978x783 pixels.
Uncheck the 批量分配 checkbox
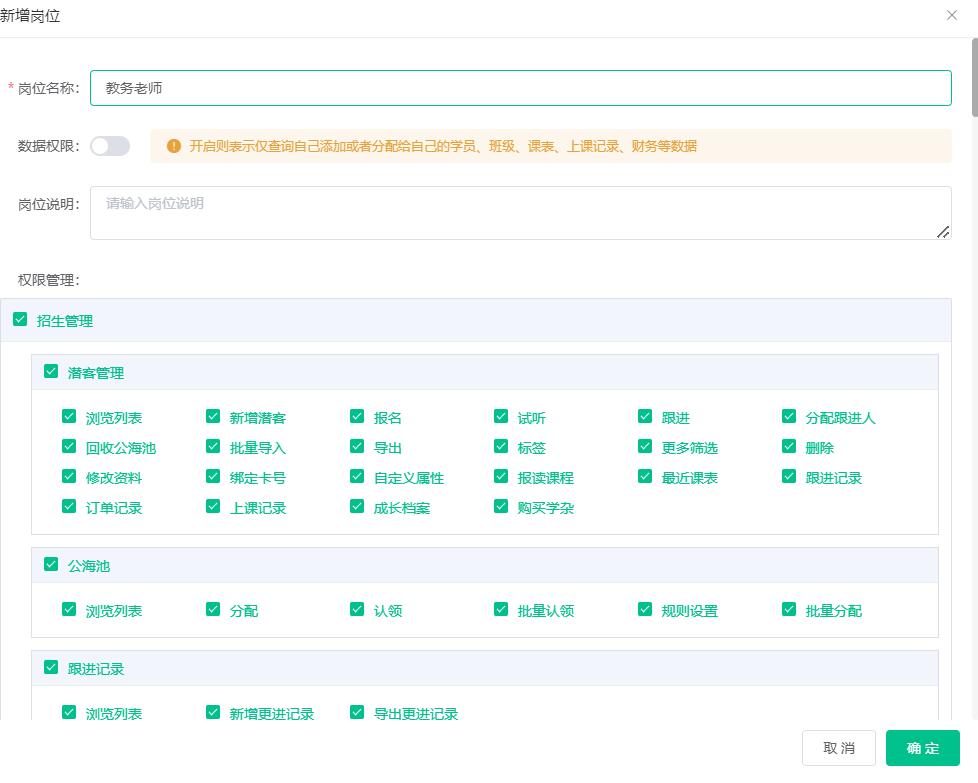tap(789, 610)
